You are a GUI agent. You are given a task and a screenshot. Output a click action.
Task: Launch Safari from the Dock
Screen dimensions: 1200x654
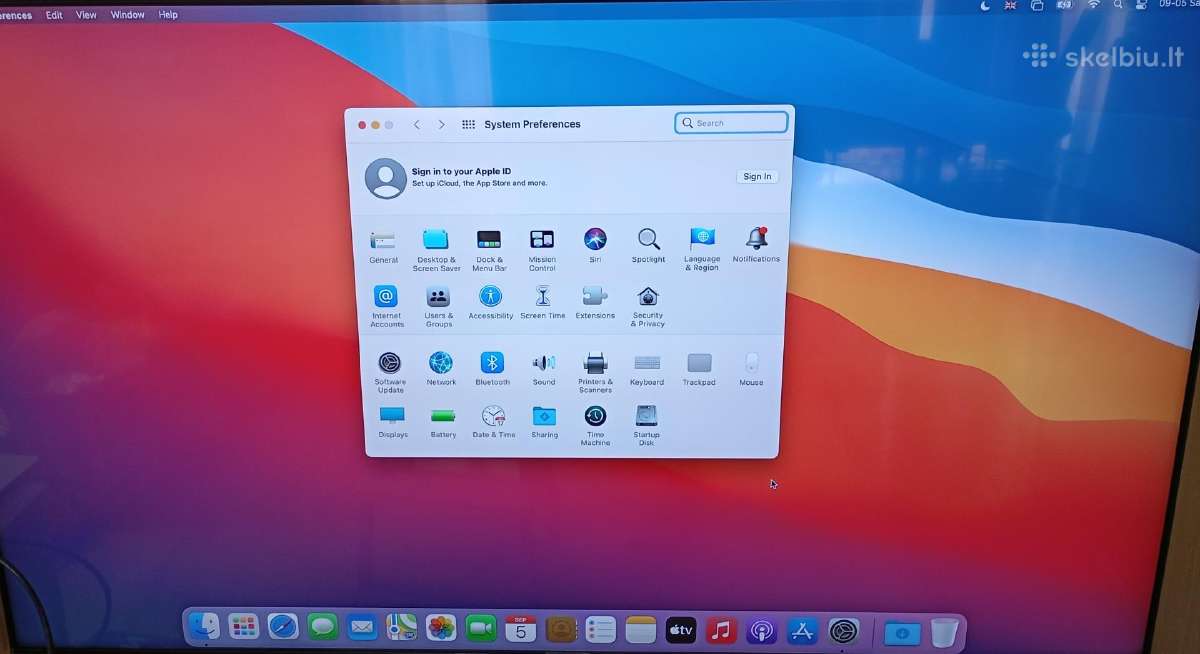pyautogui.click(x=283, y=627)
